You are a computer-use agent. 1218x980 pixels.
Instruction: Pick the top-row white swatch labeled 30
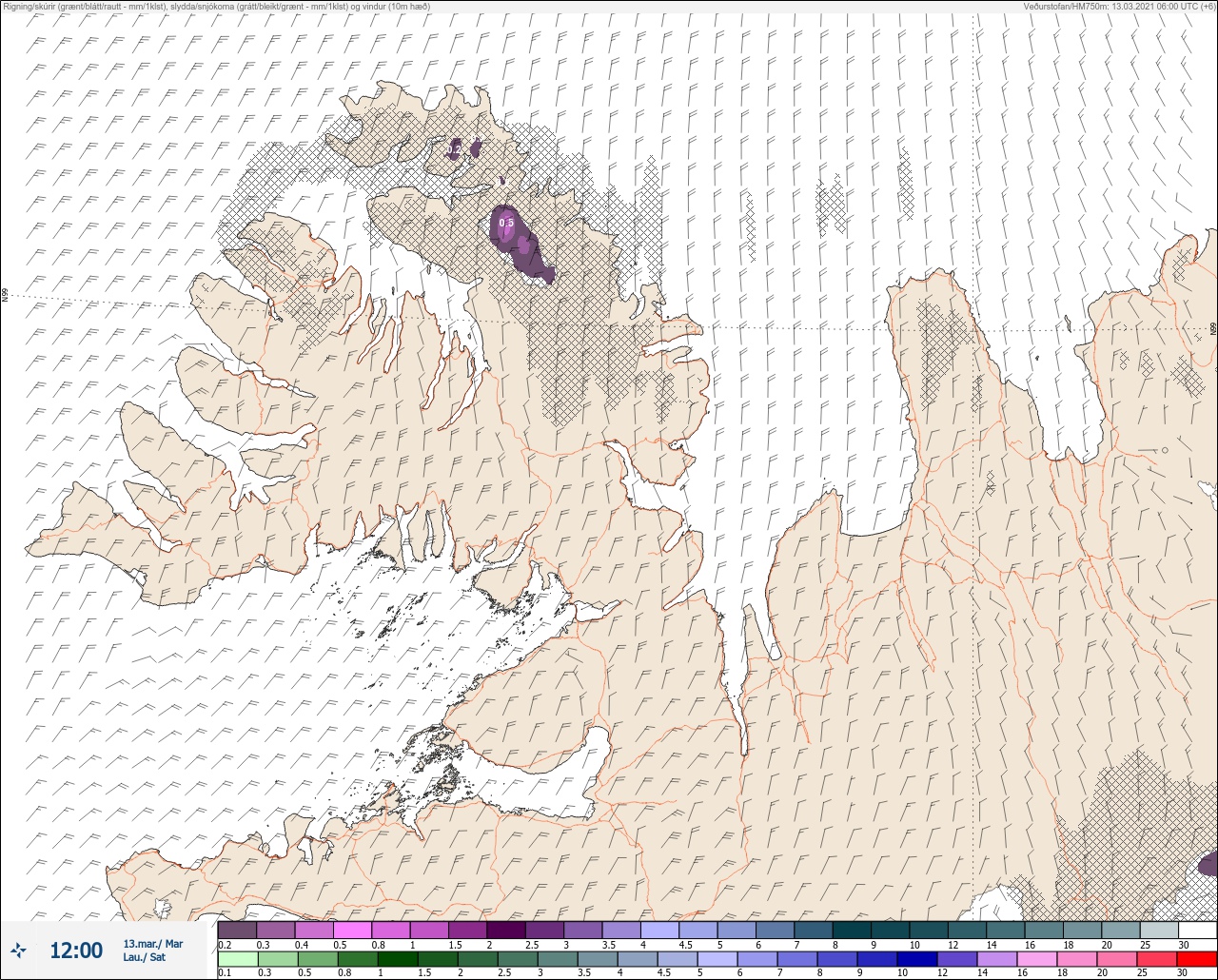point(1198,930)
